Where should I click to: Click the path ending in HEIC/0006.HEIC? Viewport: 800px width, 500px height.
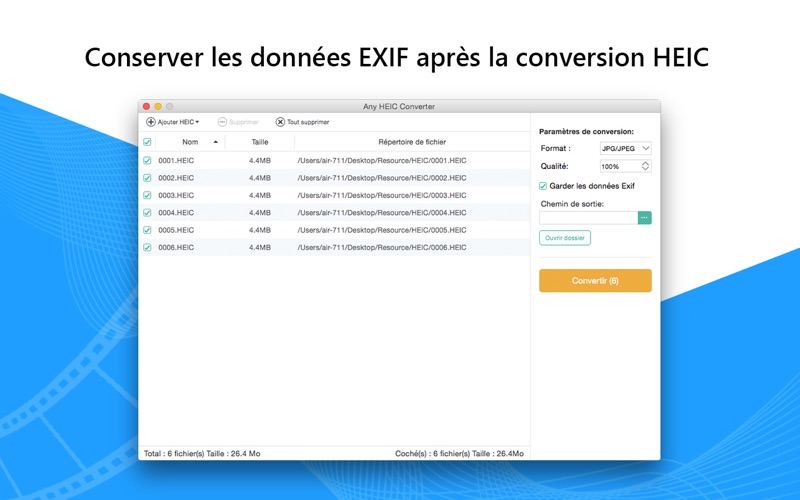(x=382, y=247)
